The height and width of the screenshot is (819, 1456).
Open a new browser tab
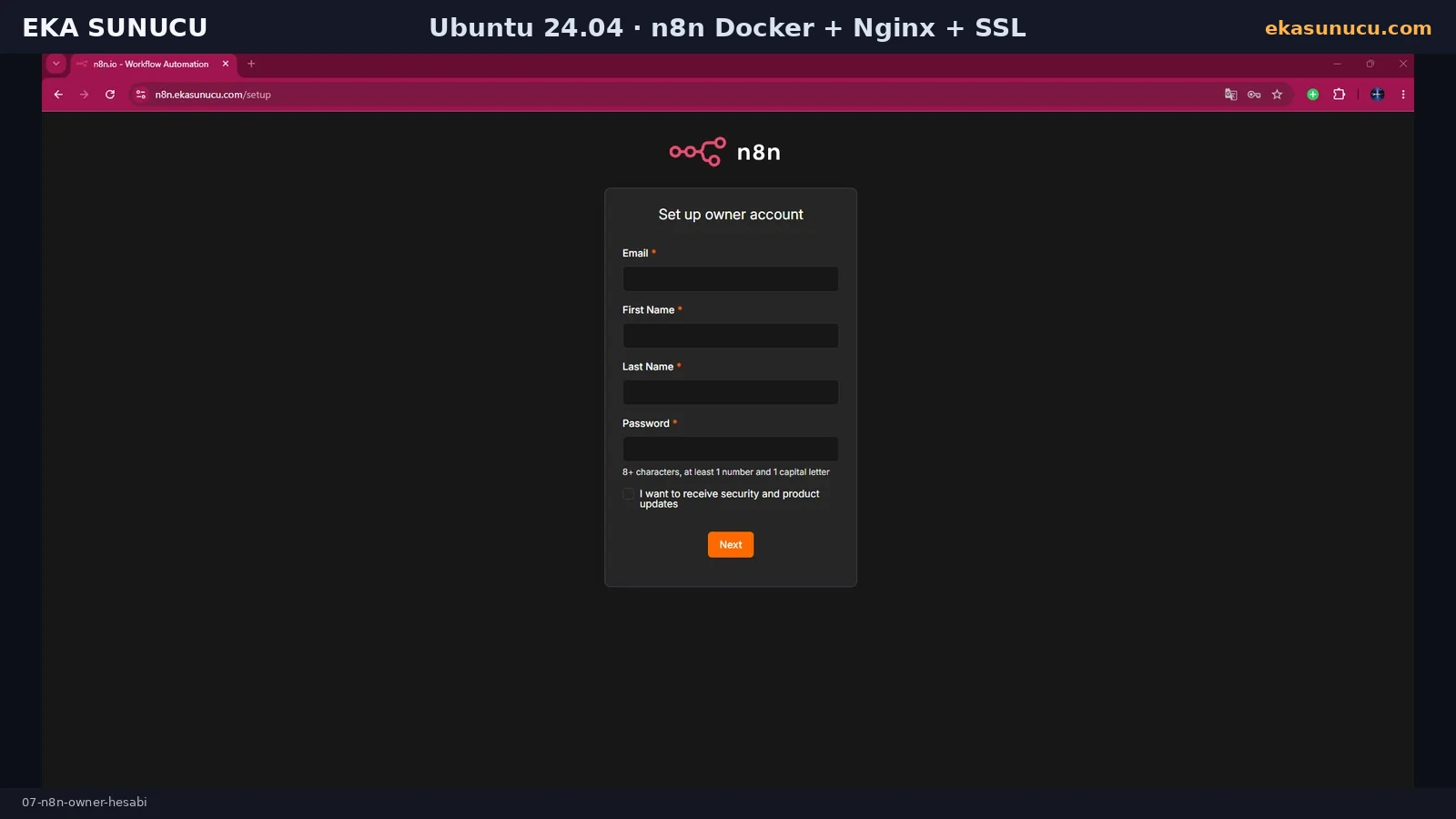coord(251,64)
